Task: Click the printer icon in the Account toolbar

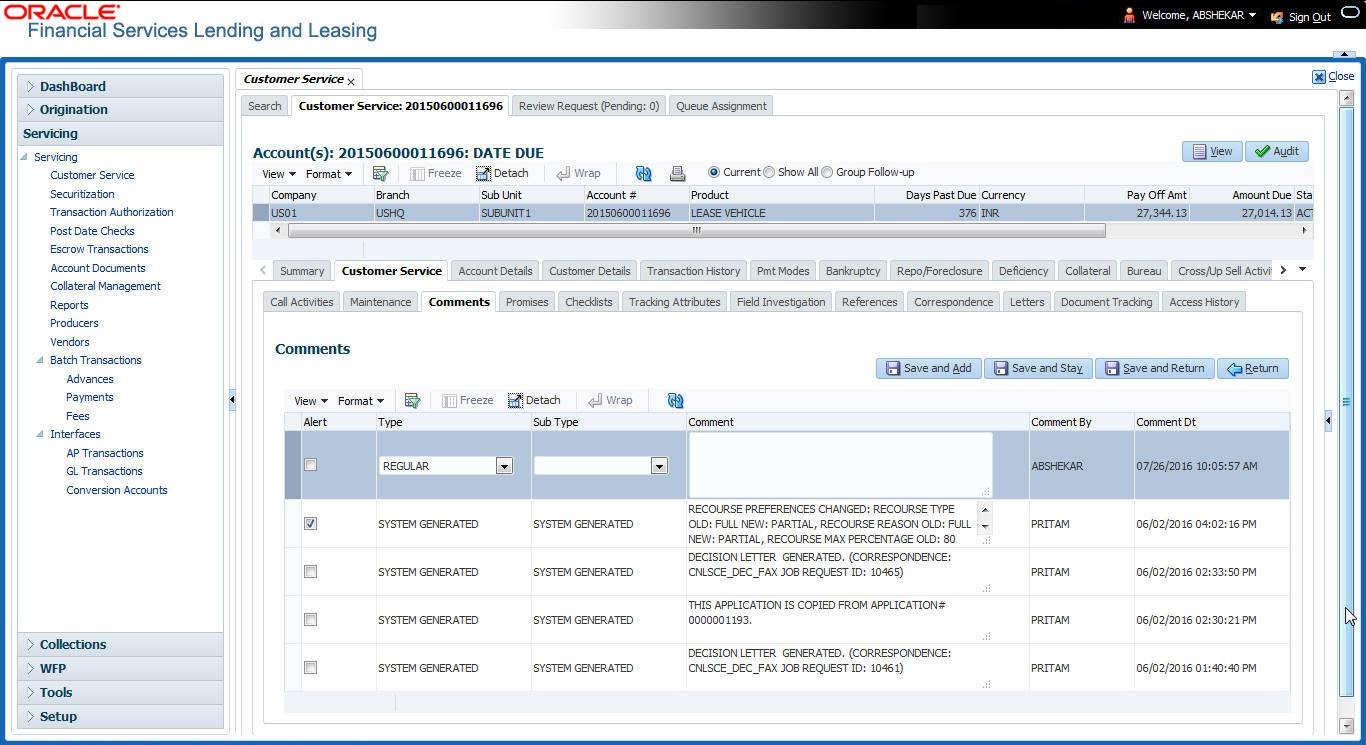Action: [677, 173]
